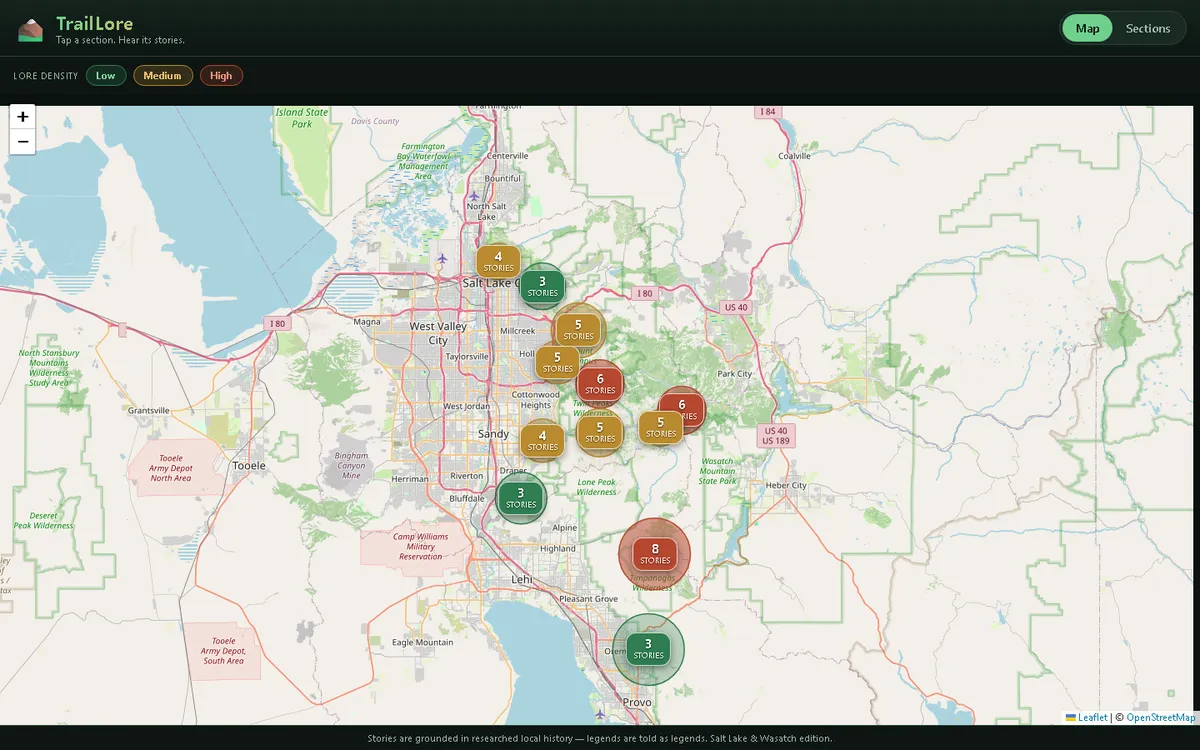Open the 6 stories marker above Cottonwood Heights
Screen dimensions: 1200x750
(600, 384)
